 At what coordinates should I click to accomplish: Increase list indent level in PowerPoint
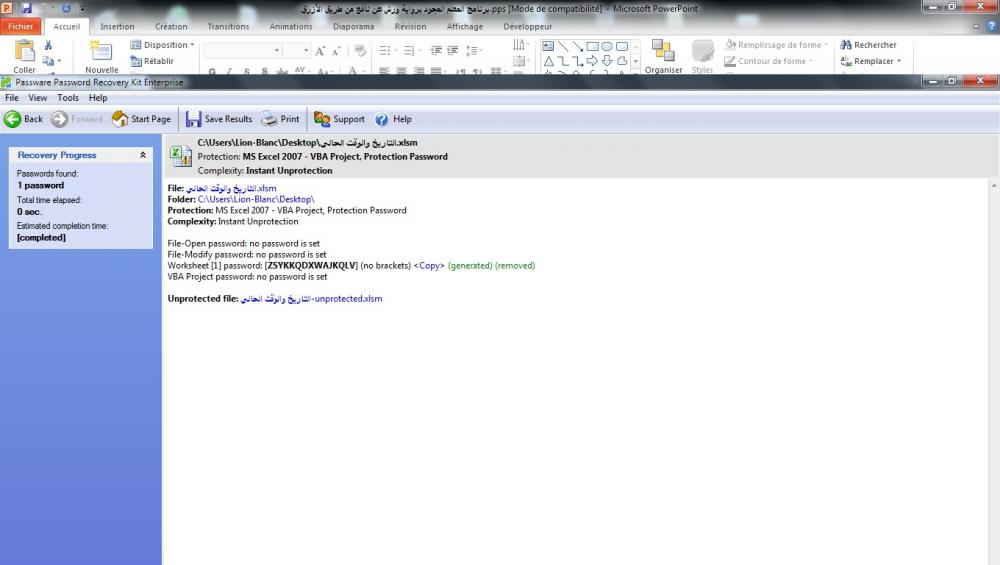[453, 50]
